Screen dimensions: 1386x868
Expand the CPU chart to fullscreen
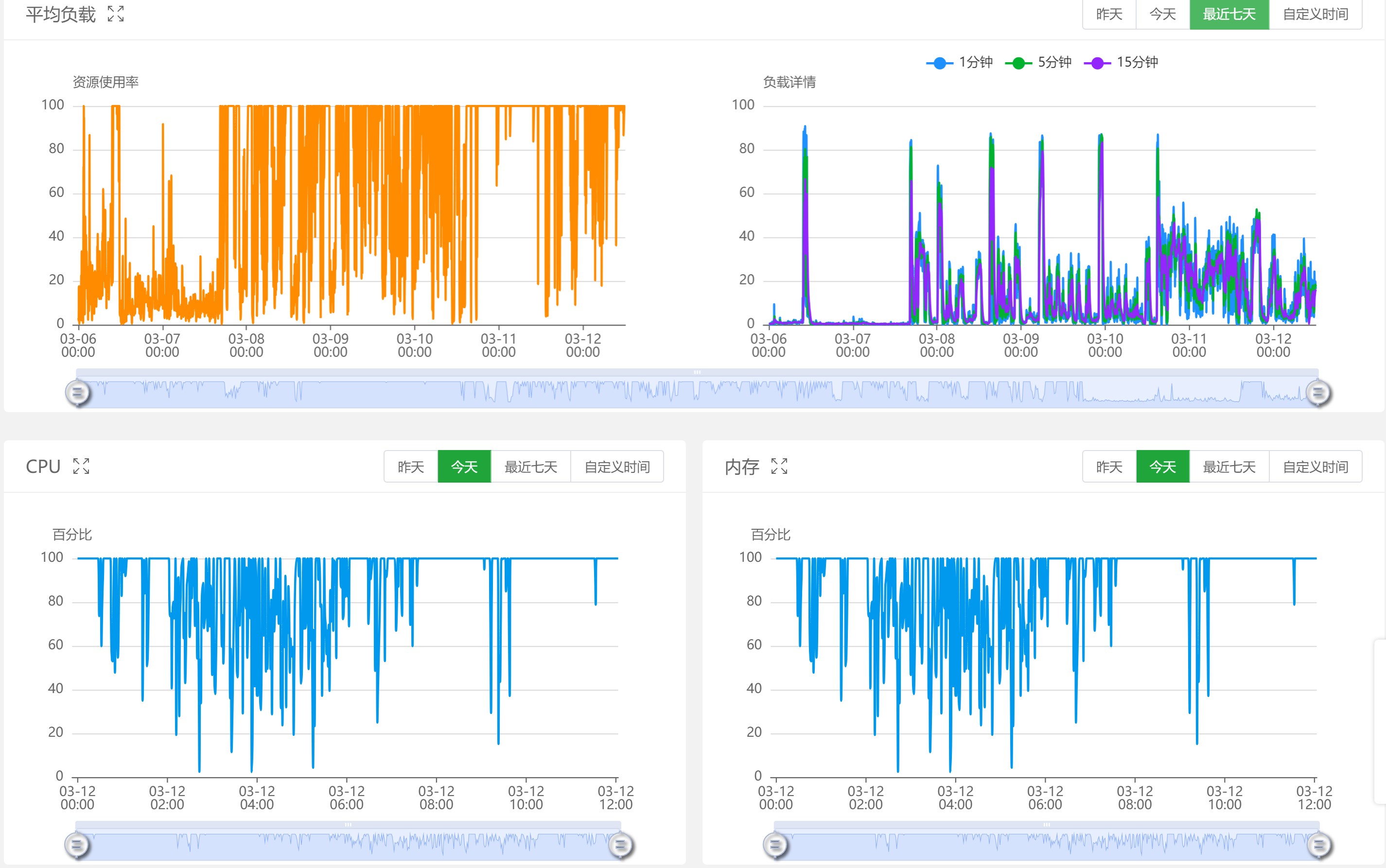pos(81,466)
